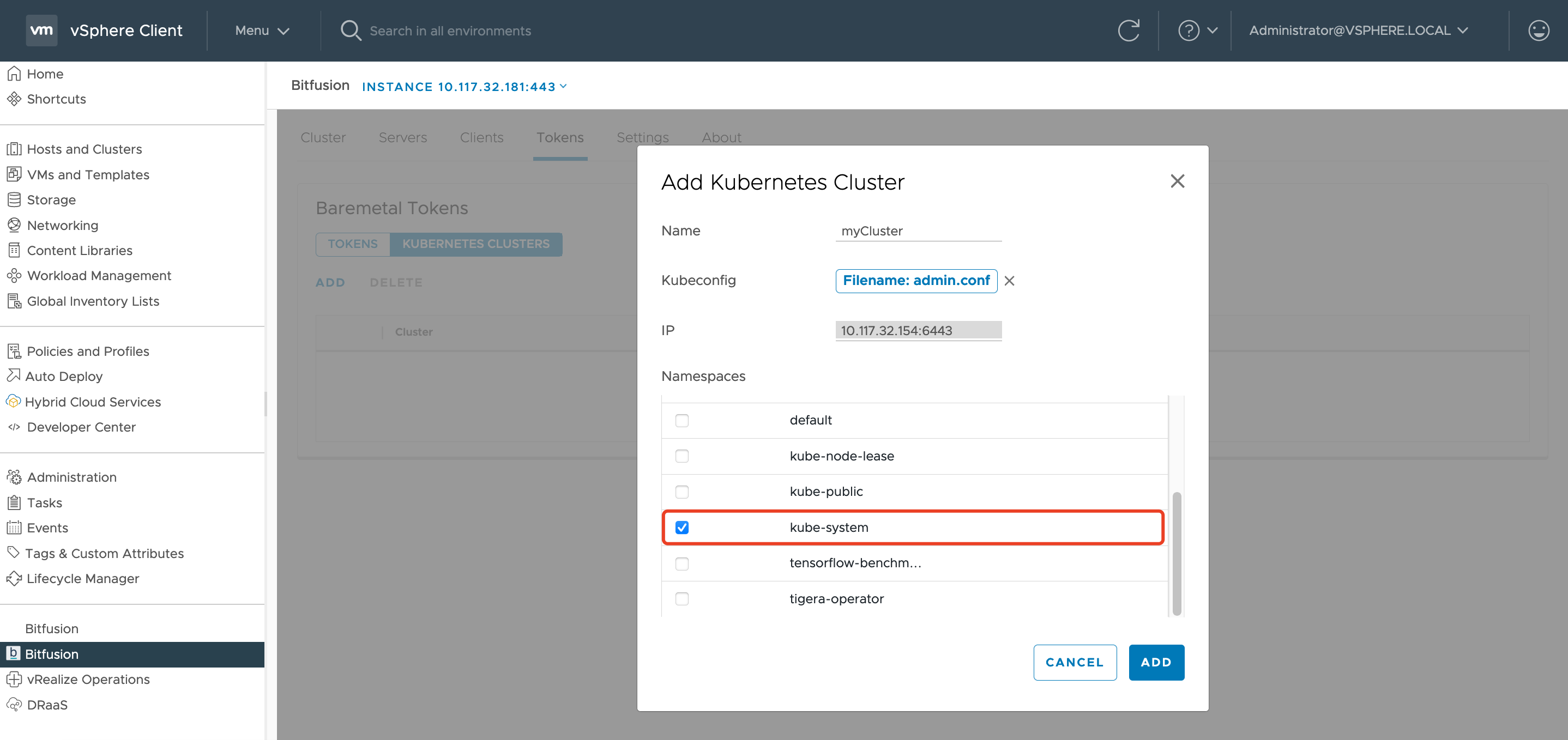Click the Cluster column header

pyautogui.click(x=413, y=332)
